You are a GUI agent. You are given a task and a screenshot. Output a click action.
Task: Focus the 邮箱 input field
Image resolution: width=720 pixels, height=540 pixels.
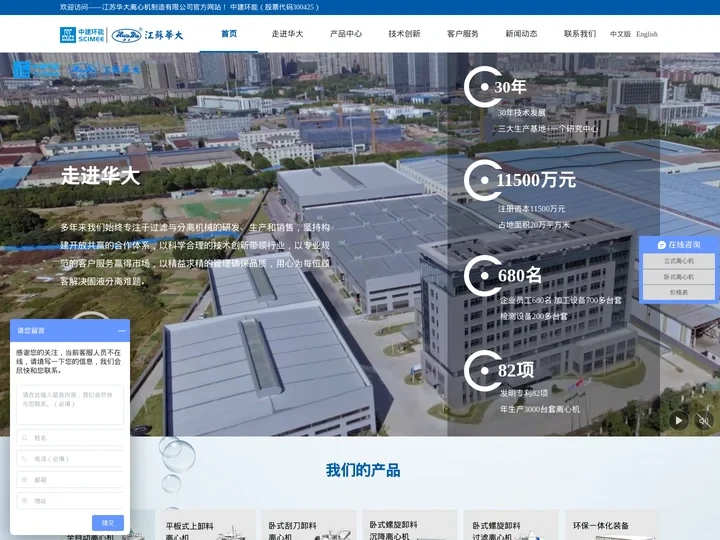click(x=70, y=480)
